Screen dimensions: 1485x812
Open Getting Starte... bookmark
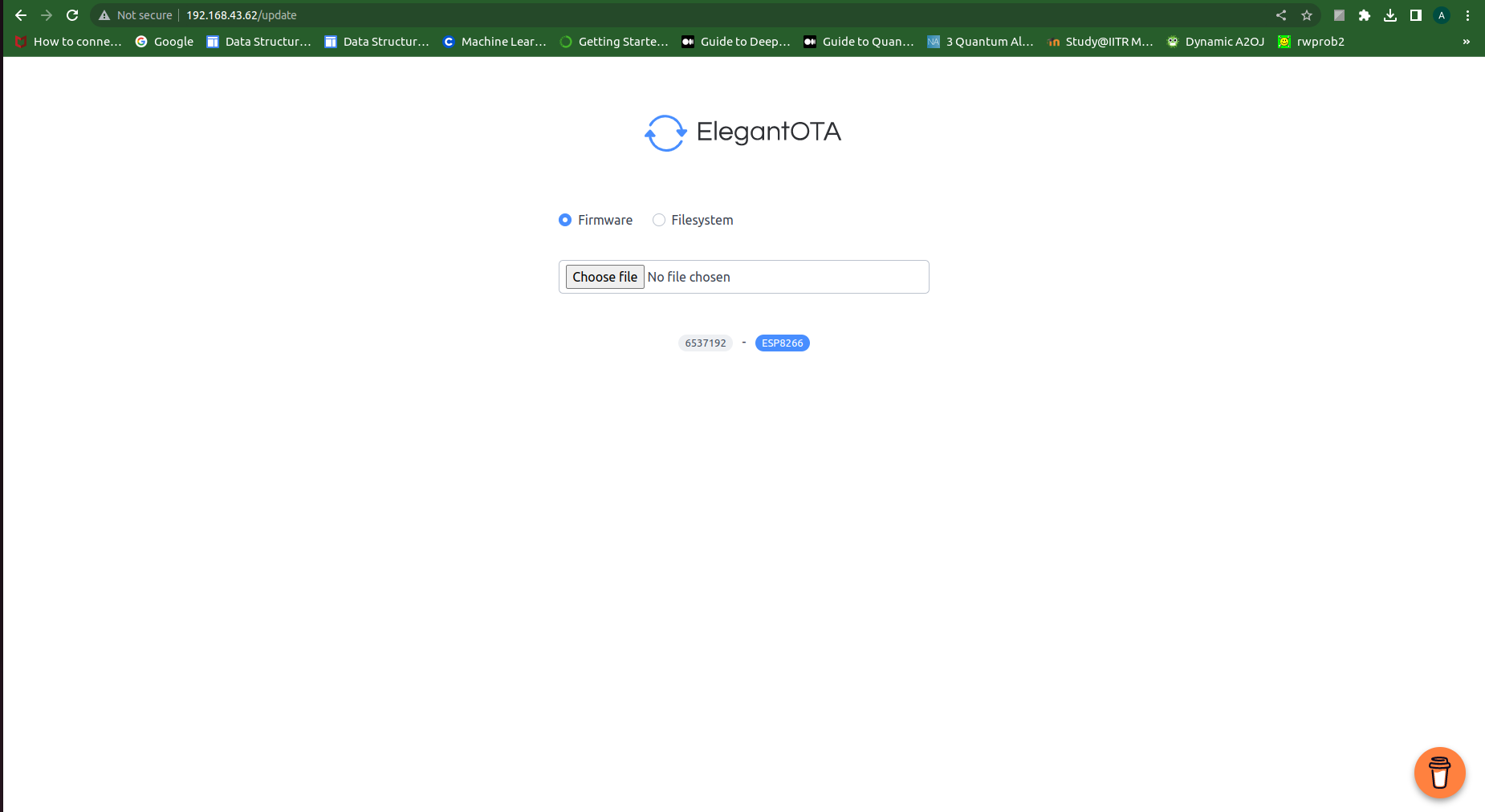pyautogui.click(x=614, y=42)
